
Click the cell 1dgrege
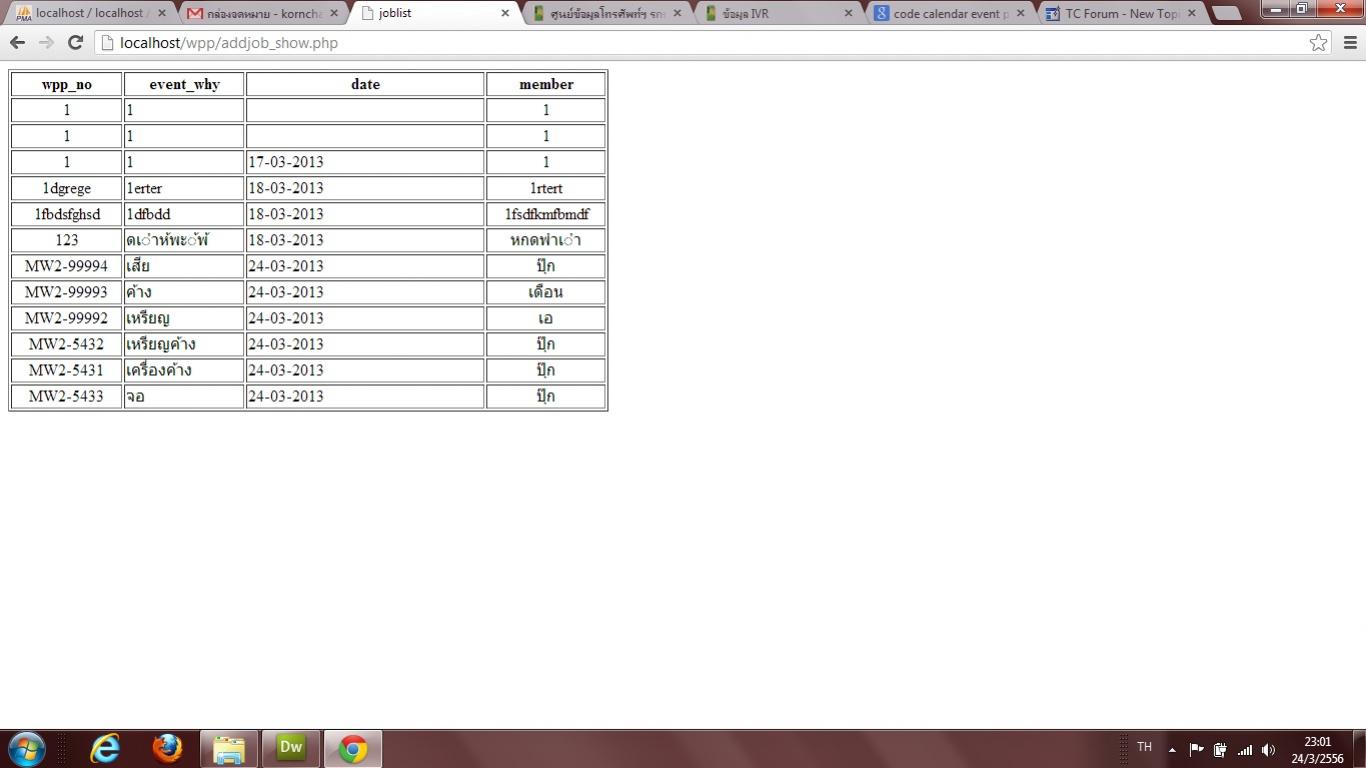pyautogui.click(x=67, y=188)
